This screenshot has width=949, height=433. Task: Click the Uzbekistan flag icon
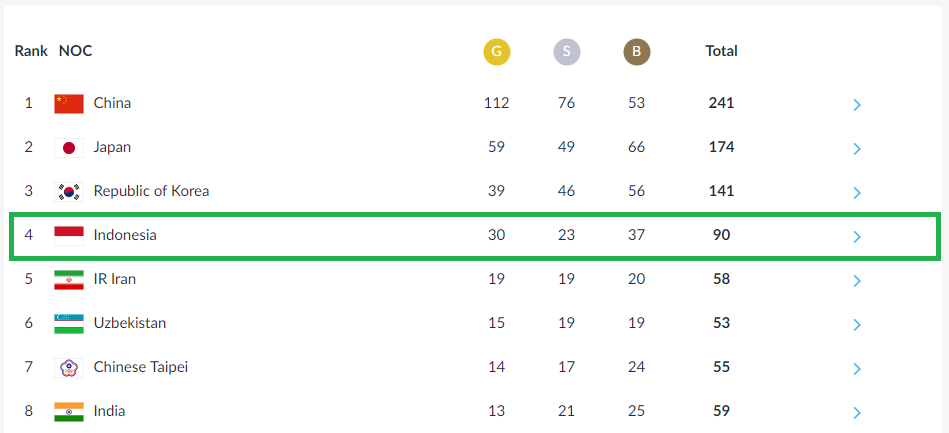69,324
